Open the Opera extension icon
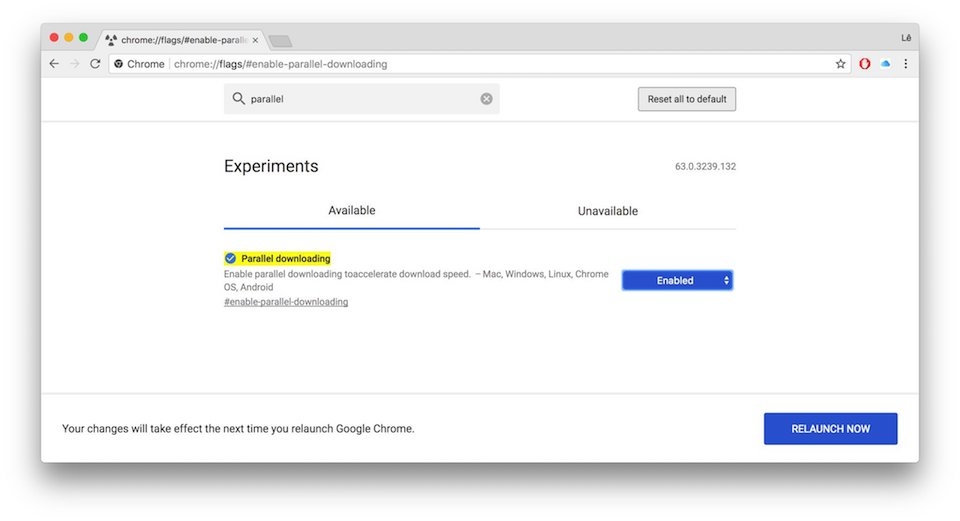The height and width of the screenshot is (521, 960). tap(864, 64)
